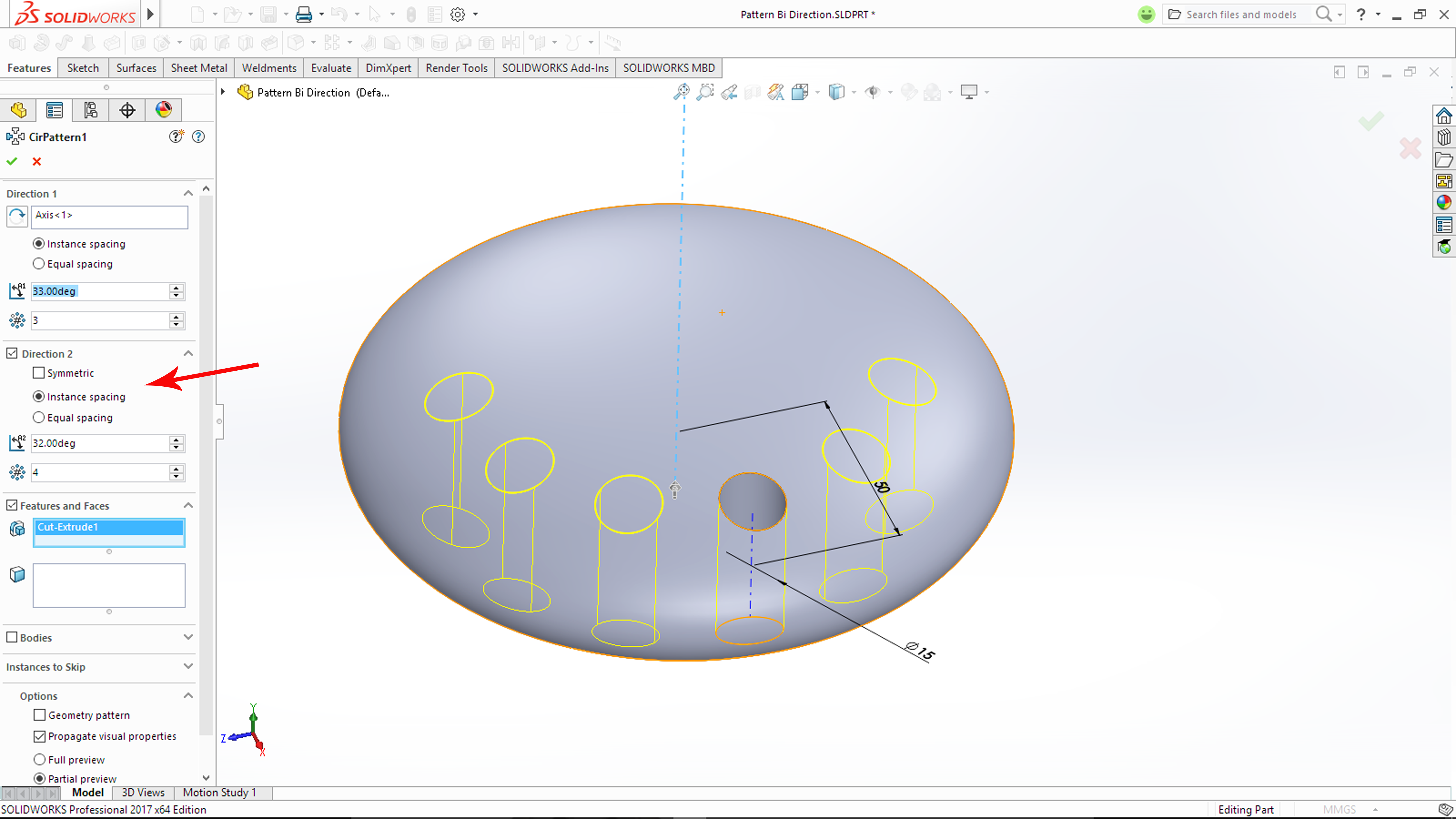Select Equal spacing under Direction 1
The height and width of the screenshot is (819, 1456).
pos(39,264)
